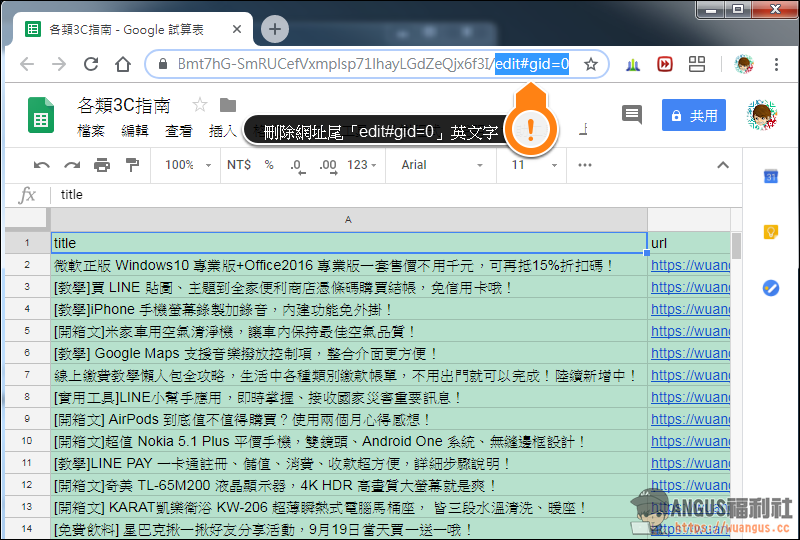
Task: Open Google Calendar side panel
Action: tap(771, 177)
